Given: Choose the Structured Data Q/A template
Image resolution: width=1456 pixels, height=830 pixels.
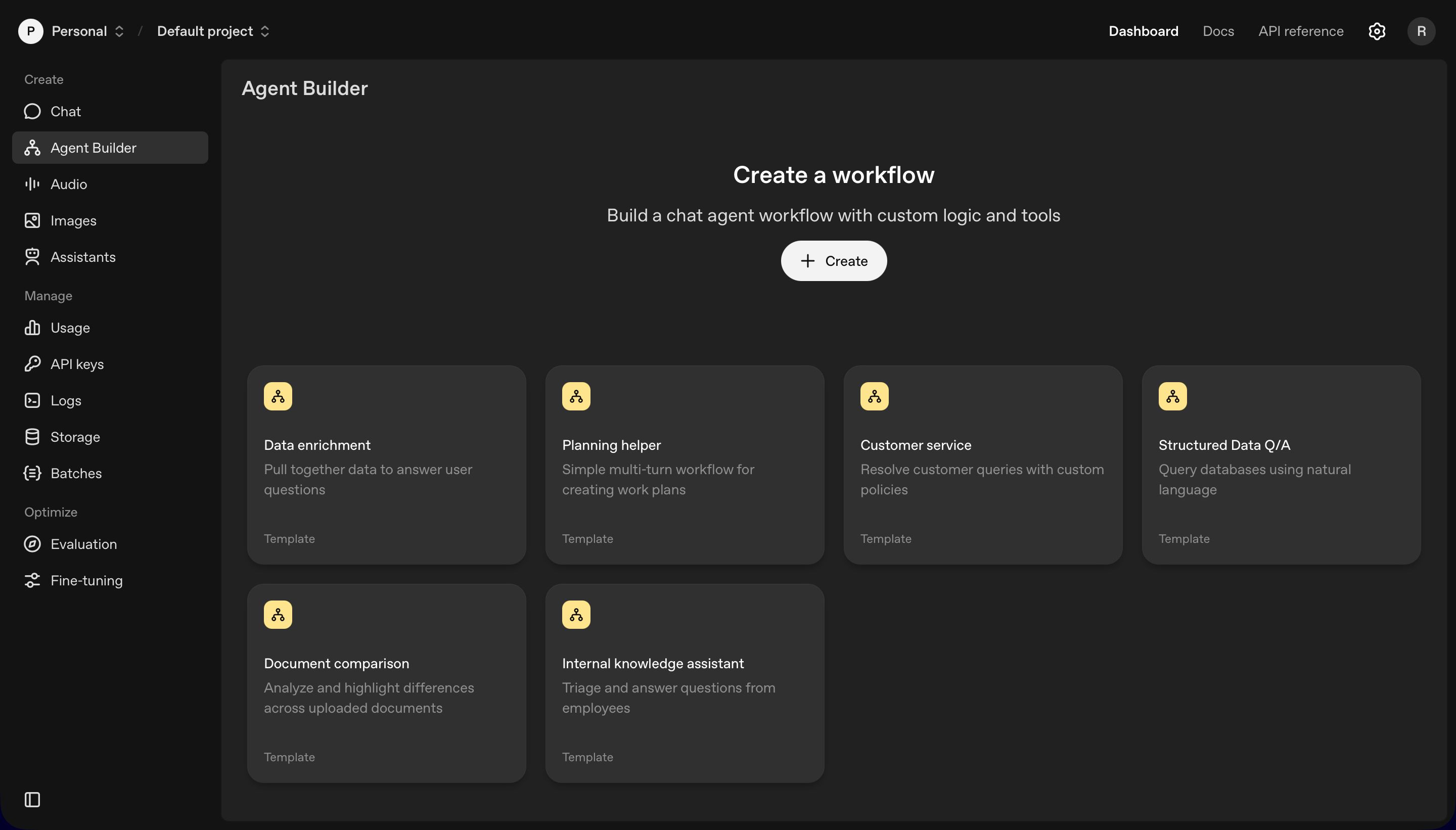Looking at the screenshot, I should tap(1281, 465).
